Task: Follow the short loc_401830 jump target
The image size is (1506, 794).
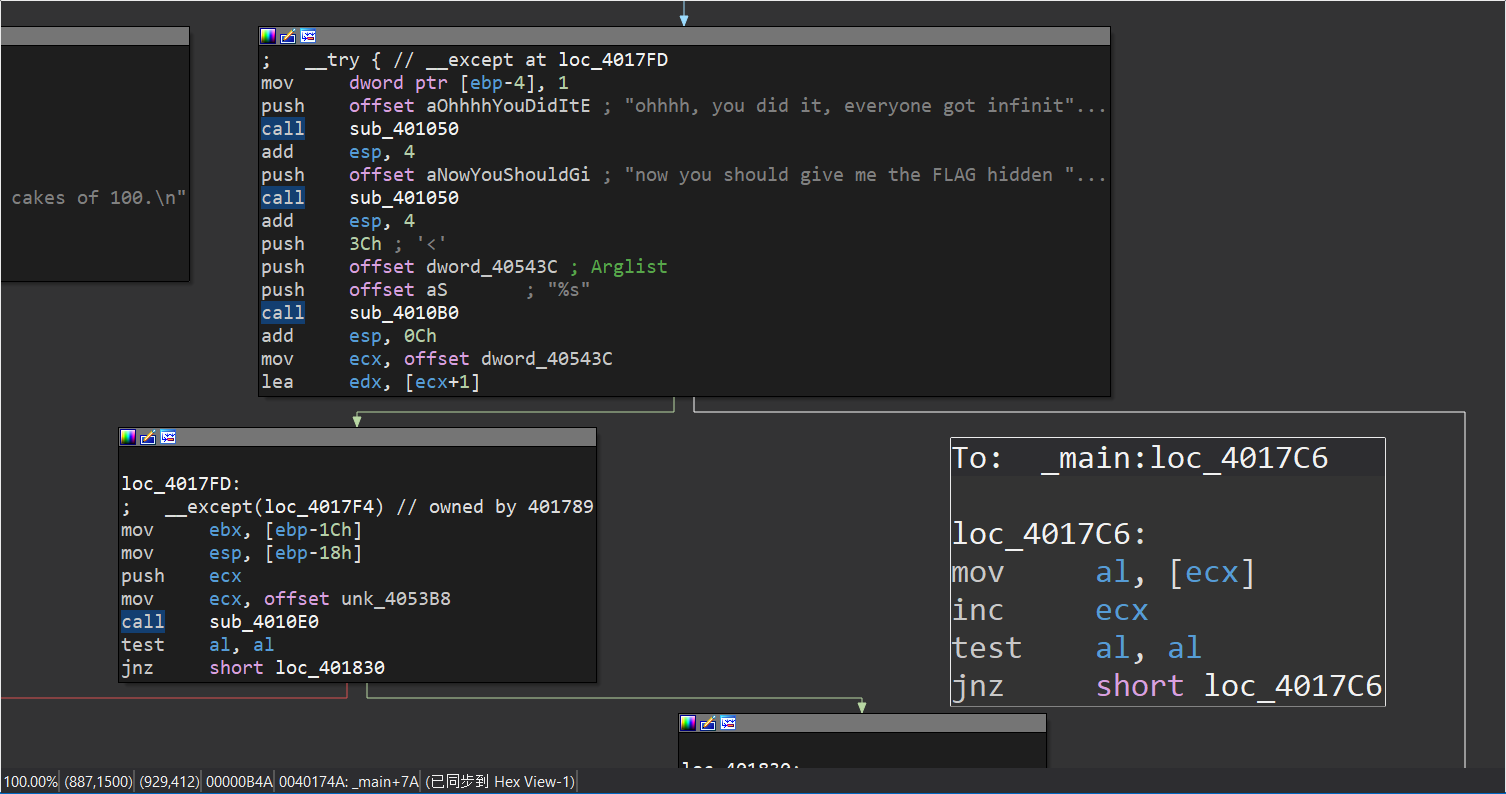Action: [x=330, y=668]
